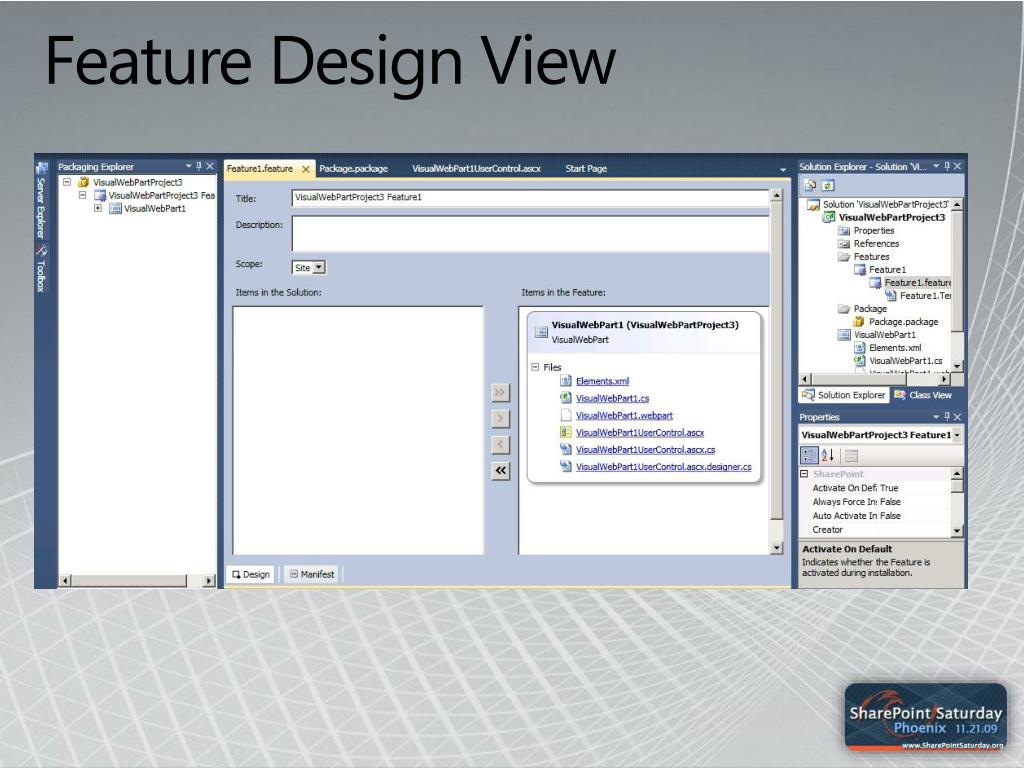The width and height of the screenshot is (1024, 768).
Task: Click the add selected item arrow button
Action: (500, 419)
